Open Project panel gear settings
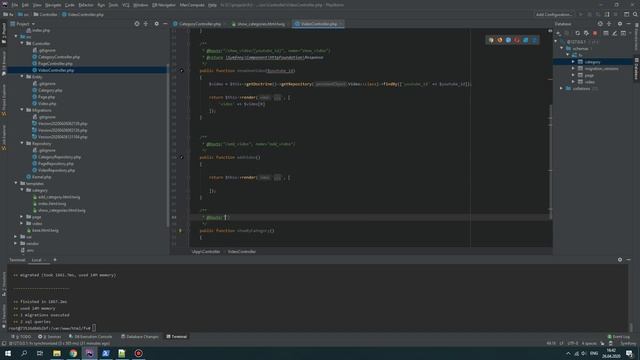This screenshot has width=640, height=360. click(x=156, y=24)
